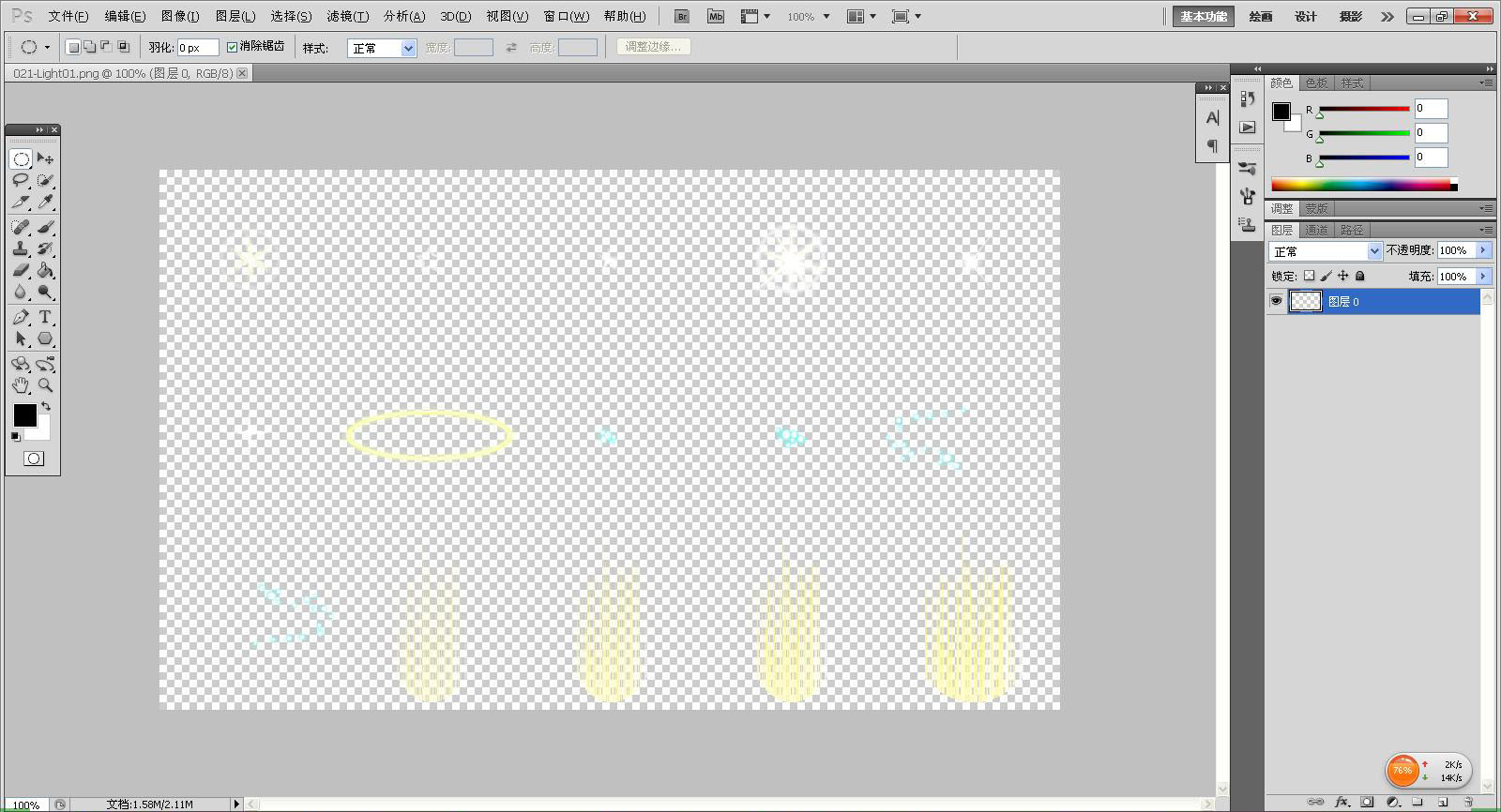The width and height of the screenshot is (1501, 812).
Task: Toggle Quick Mask mode in the toolbox
Action: click(x=34, y=459)
